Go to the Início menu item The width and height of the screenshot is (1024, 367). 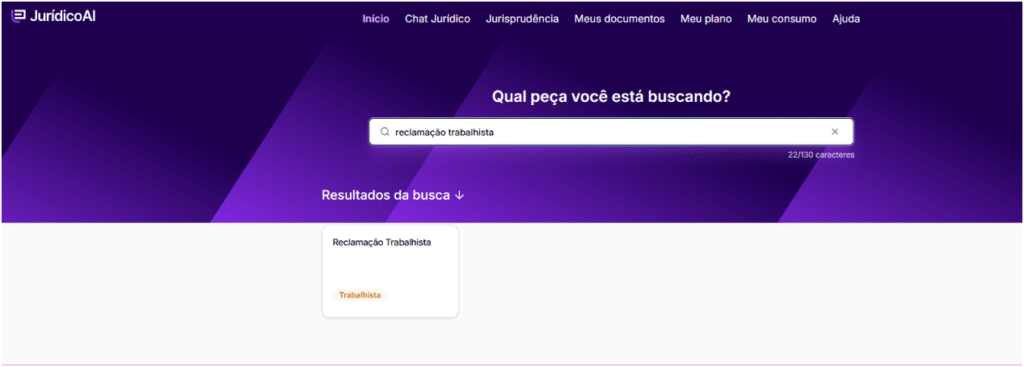(x=376, y=19)
